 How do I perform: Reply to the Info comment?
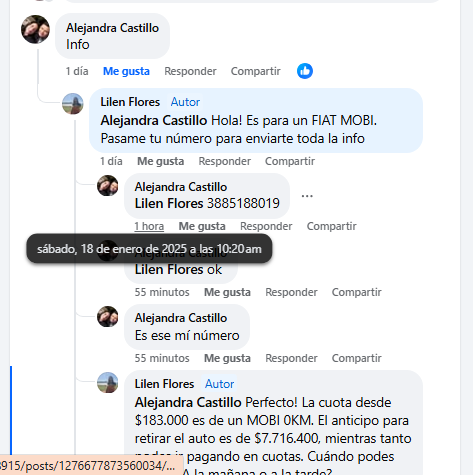pyautogui.click(x=190, y=71)
